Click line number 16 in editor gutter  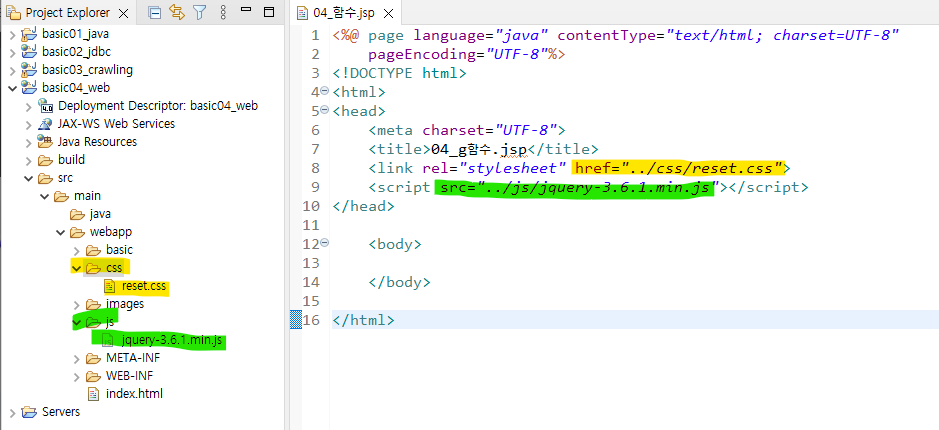pos(311,320)
